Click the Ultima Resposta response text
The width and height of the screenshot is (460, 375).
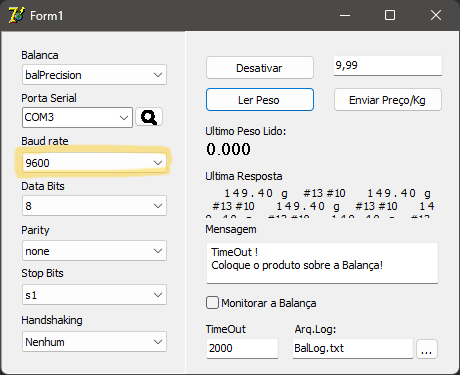320,202
